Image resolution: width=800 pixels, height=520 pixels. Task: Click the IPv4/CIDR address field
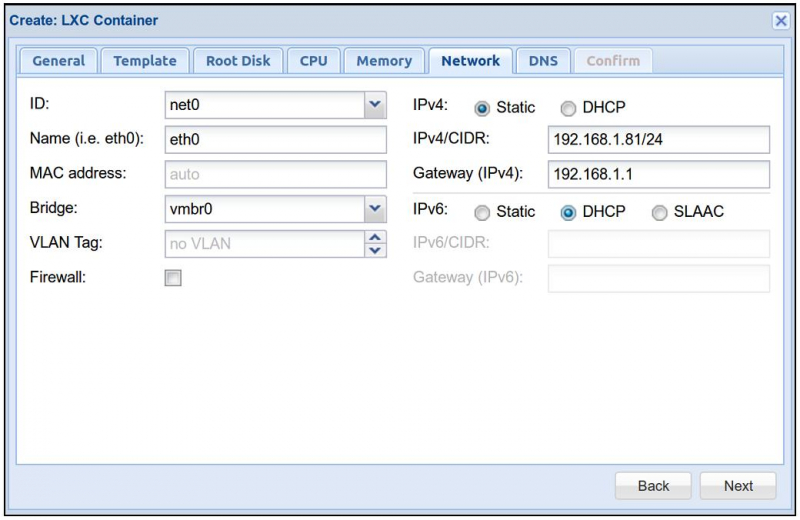coord(658,140)
